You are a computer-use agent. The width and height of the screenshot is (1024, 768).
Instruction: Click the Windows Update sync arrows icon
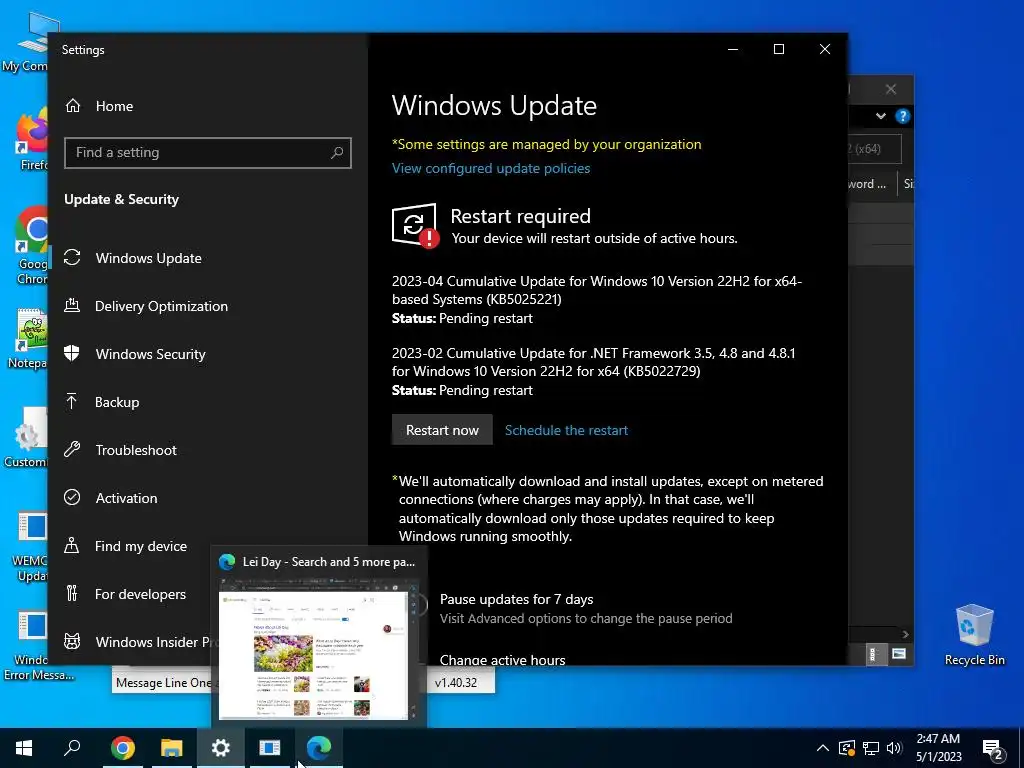tap(72, 257)
